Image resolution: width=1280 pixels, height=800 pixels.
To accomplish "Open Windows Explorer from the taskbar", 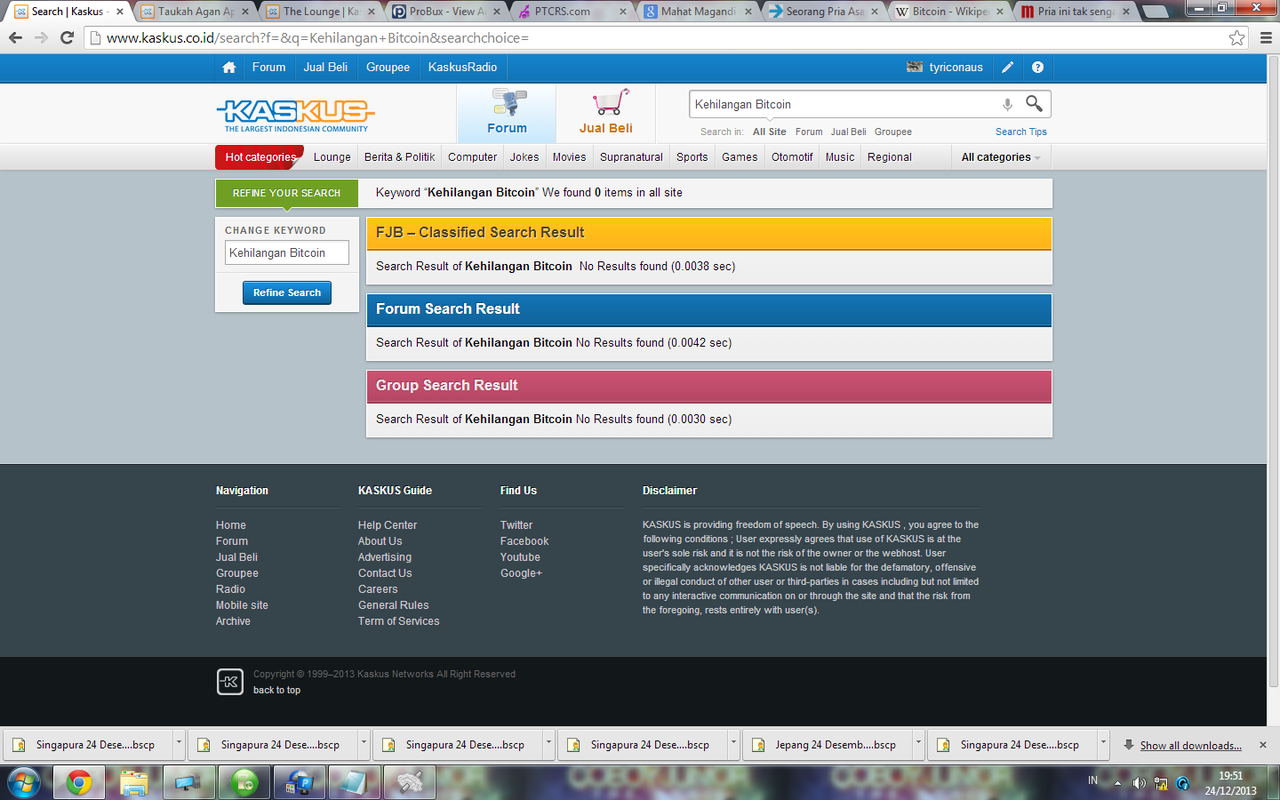I will [133, 782].
